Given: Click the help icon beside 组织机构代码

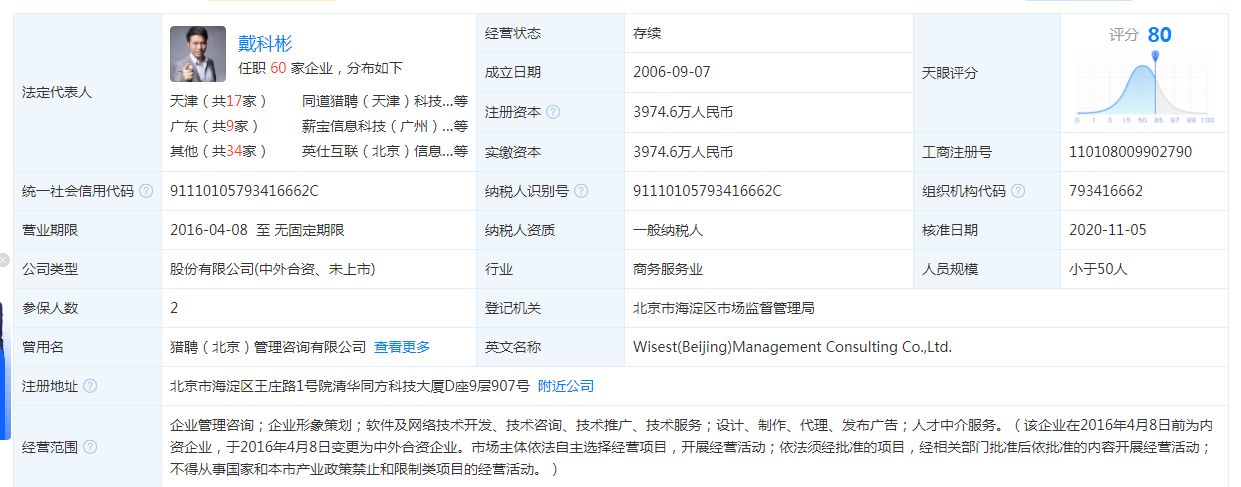Looking at the screenshot, I should click(x=1018, y=191).
